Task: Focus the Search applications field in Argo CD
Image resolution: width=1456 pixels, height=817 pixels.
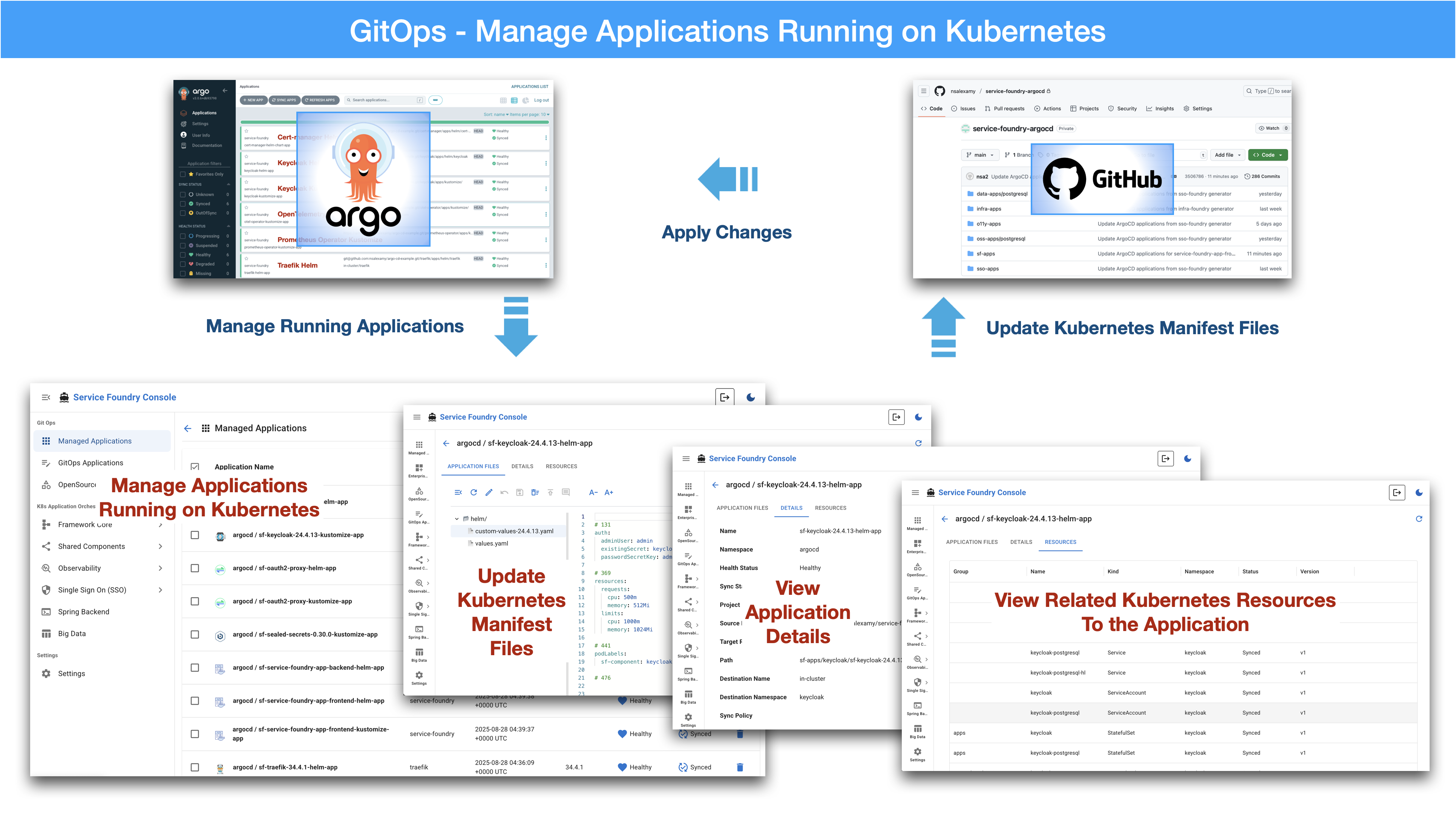Action: (384, 100)
